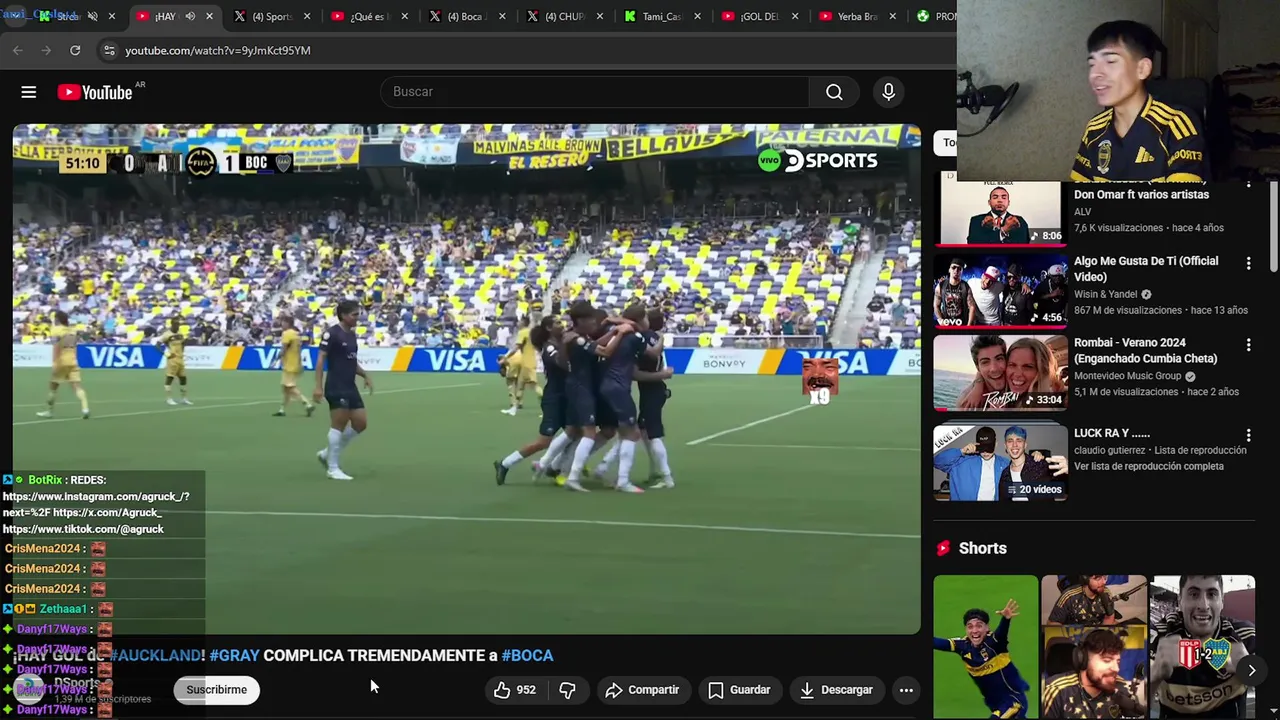Image resolution: width=1280 pixels, height=720 pixels.
Task: Open Rombai - Verano 2024 title link
Action: coord(1146,351)
